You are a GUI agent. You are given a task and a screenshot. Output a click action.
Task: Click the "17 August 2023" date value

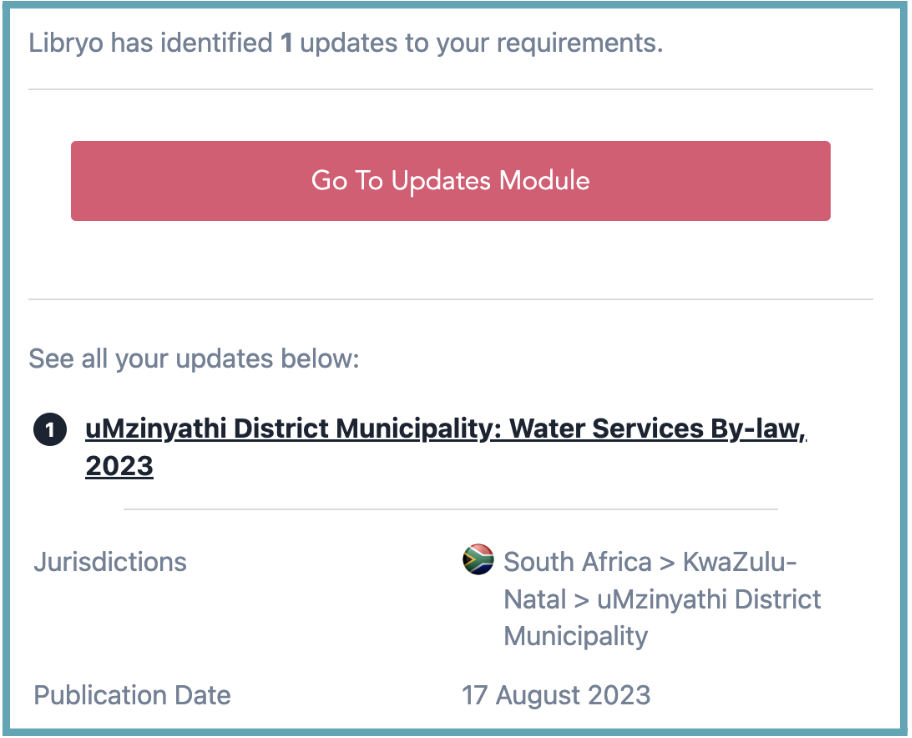(555, 696)
